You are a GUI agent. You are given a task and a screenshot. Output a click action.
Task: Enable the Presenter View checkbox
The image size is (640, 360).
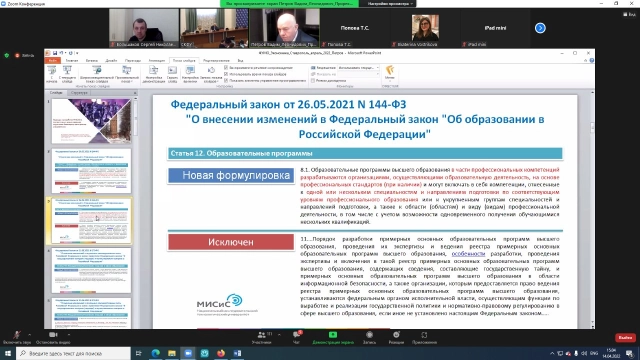tap(313, 80)
